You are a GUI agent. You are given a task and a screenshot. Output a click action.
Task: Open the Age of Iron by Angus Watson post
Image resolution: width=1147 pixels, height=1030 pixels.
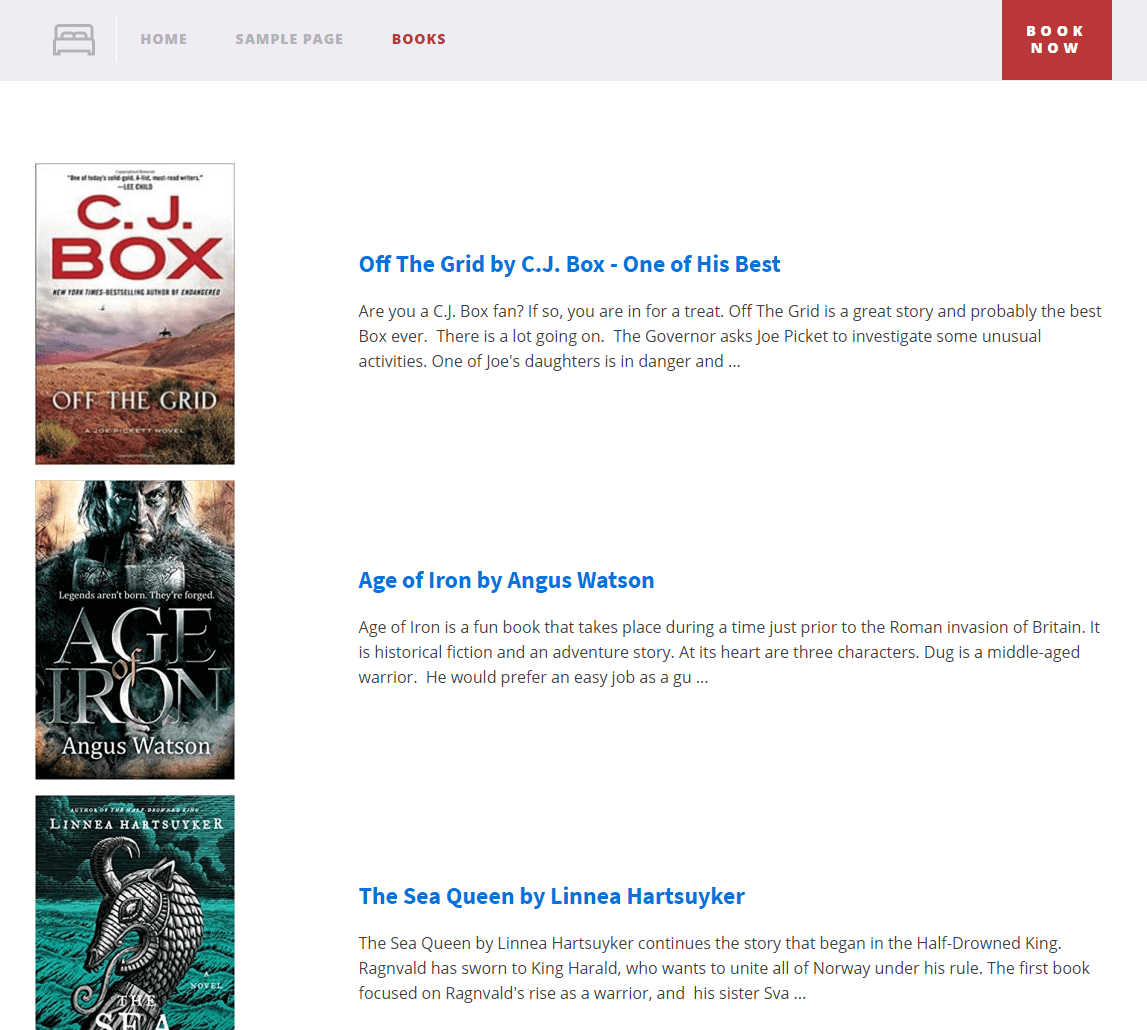506,580
